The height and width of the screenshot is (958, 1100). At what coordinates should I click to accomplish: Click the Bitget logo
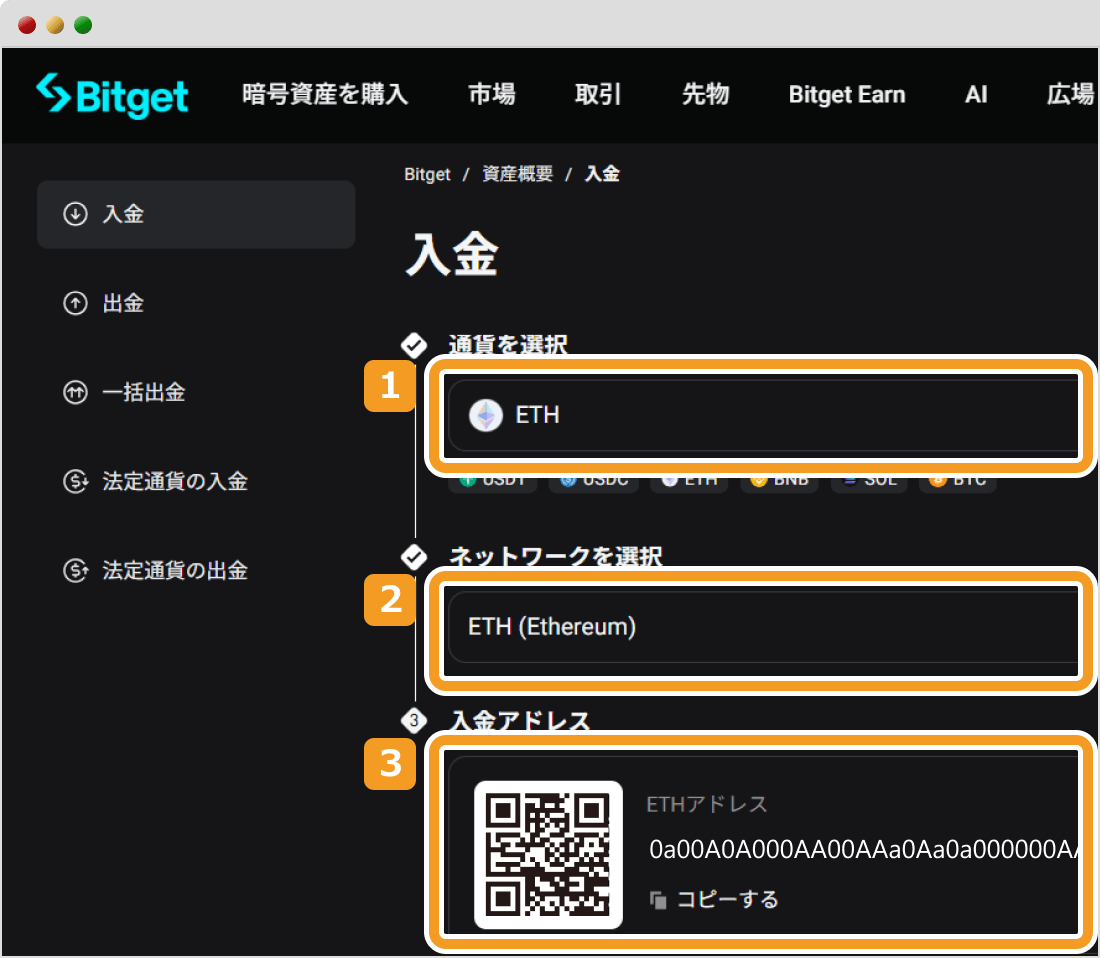point(112,95)
